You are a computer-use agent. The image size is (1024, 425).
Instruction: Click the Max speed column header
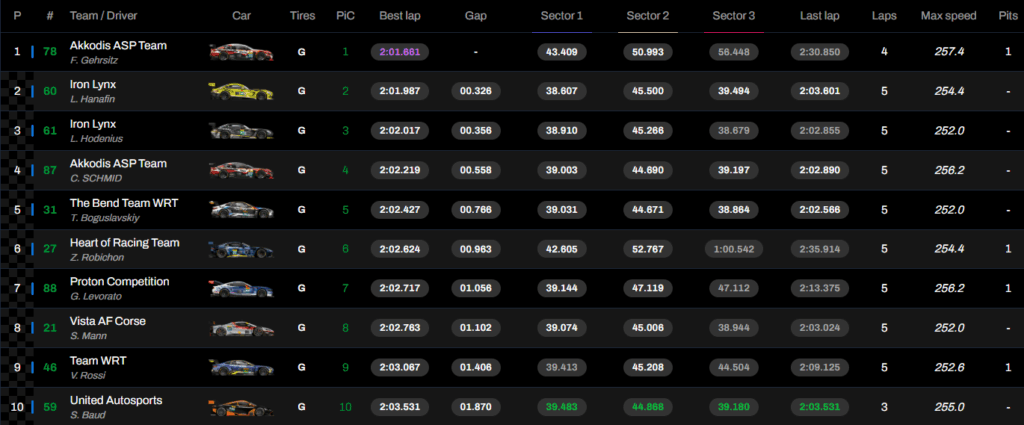click(948, 16)
